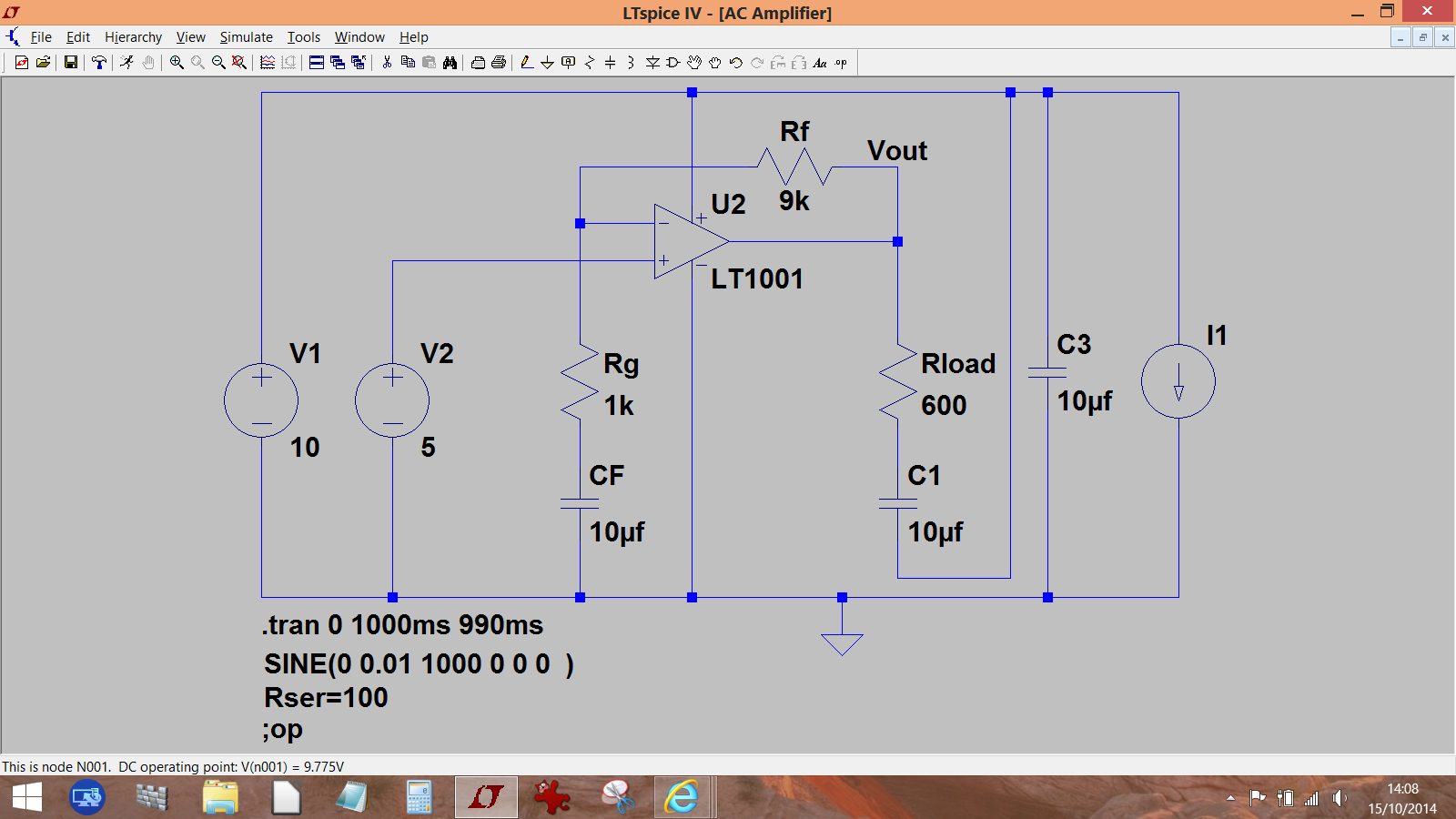Open Calculator from the taskbar
This screenshot has height=819, width=1456.
click(419, 798)
